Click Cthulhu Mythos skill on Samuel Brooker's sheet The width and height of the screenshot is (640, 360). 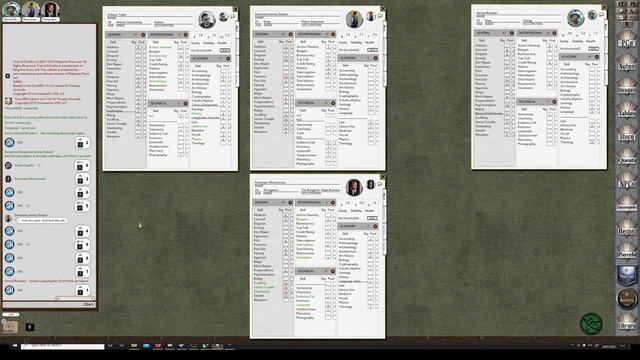[x=571, y=99]
